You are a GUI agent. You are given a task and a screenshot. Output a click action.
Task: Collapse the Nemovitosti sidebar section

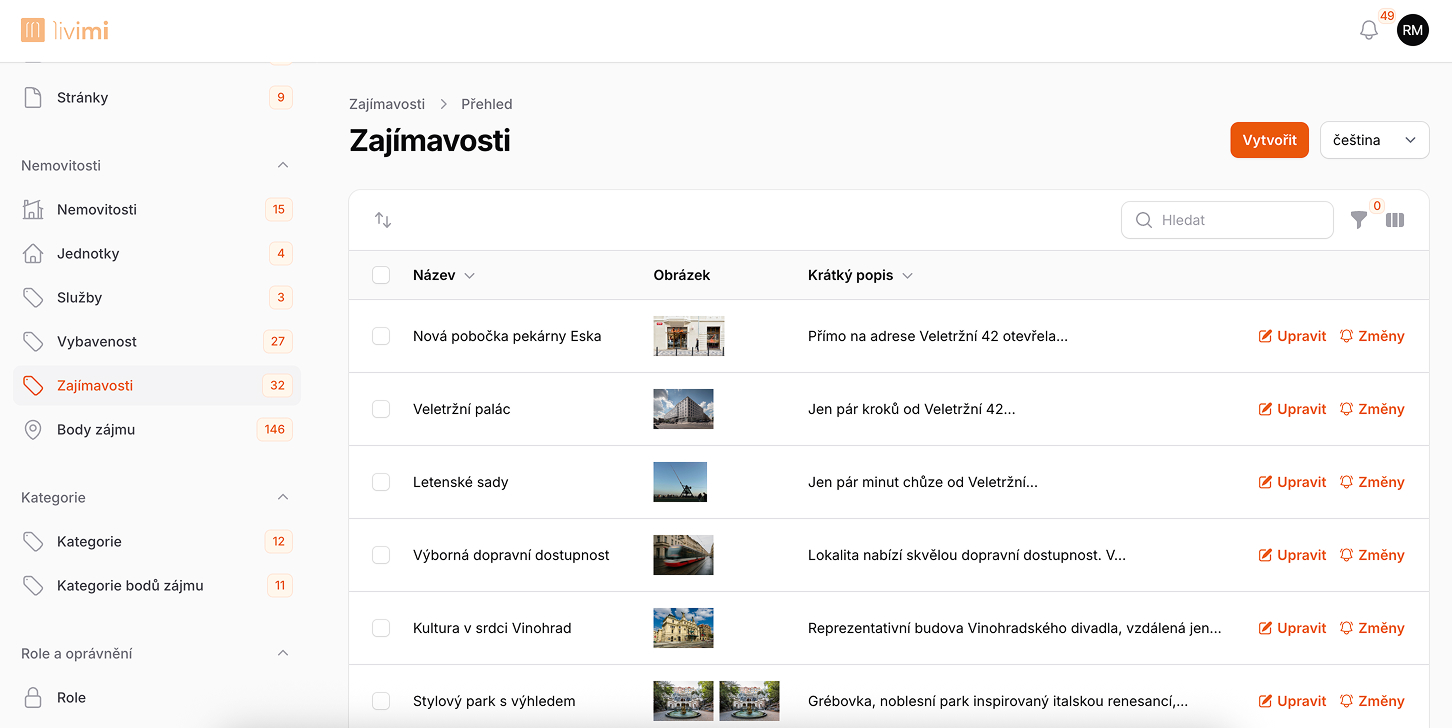pos(282,165)
